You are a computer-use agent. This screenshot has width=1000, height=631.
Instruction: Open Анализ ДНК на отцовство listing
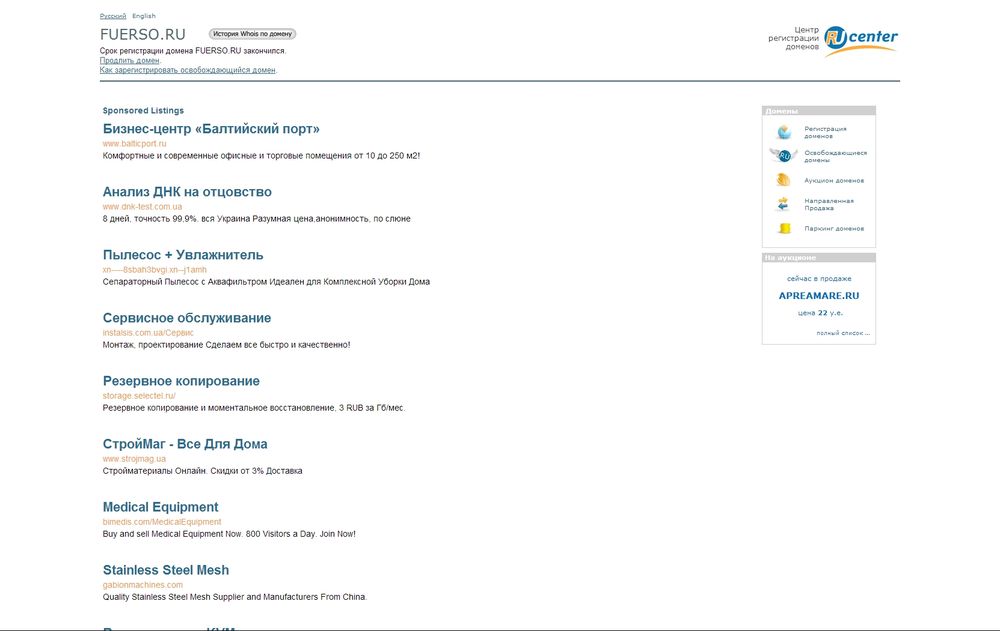187,192
